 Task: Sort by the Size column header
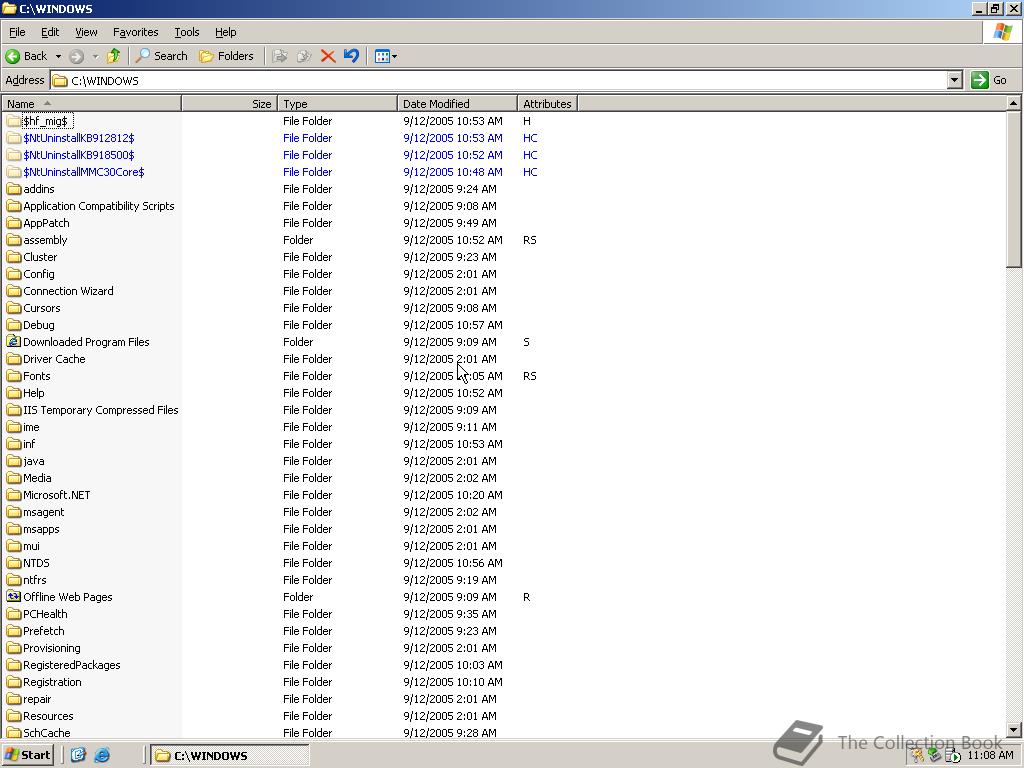click(x=230, y=104)
